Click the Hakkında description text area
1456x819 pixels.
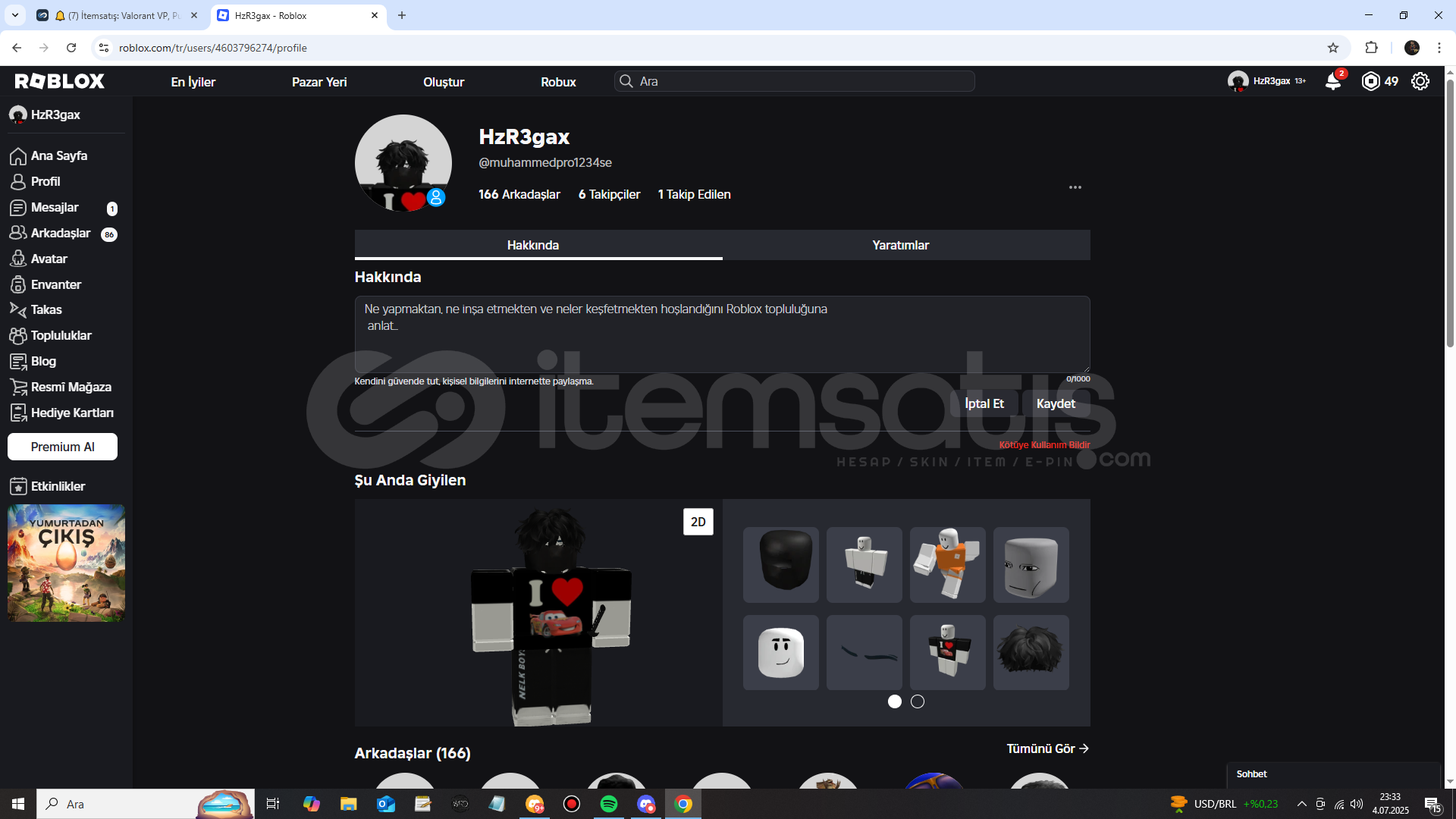(x=722, y=334)
